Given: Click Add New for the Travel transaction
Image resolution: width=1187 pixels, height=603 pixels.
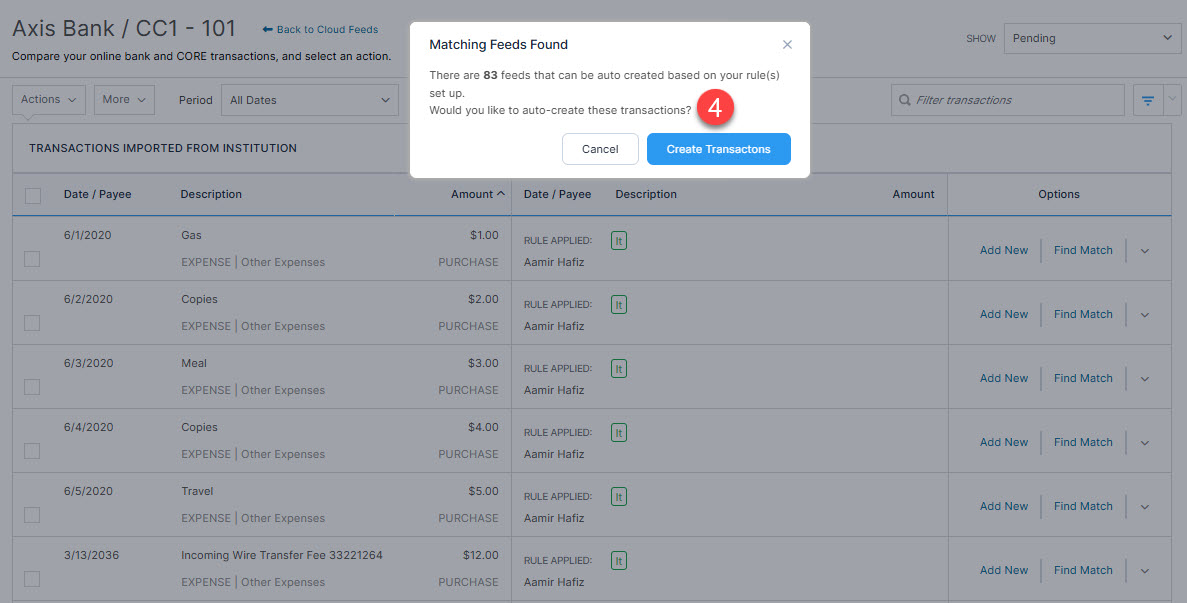Looking at the screenshot, I should click(x=1004, y=505).
